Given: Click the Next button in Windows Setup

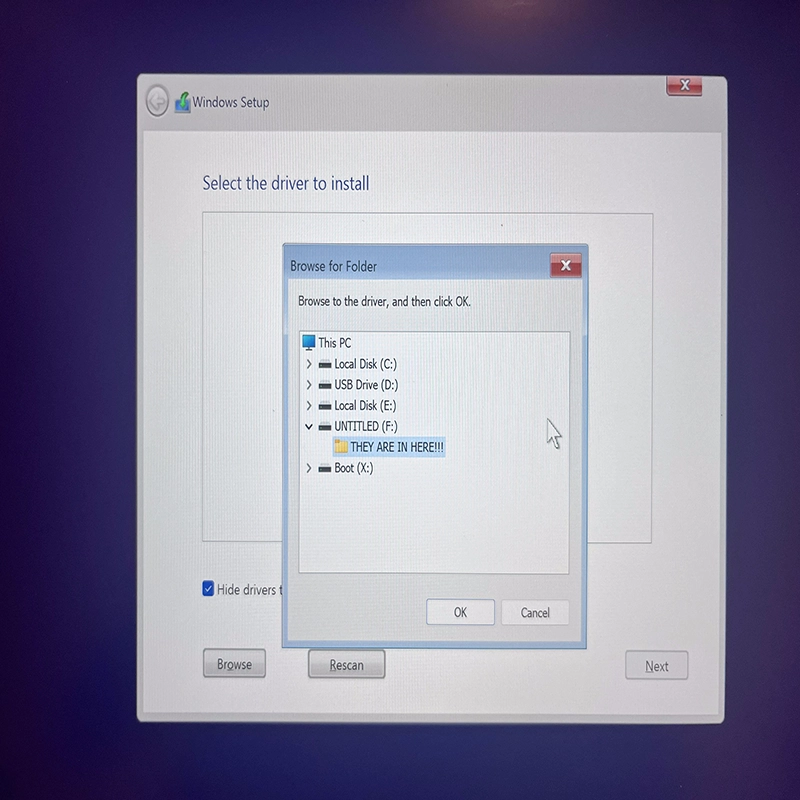Looking at the screenshot, I should click(x=657, y=666).
